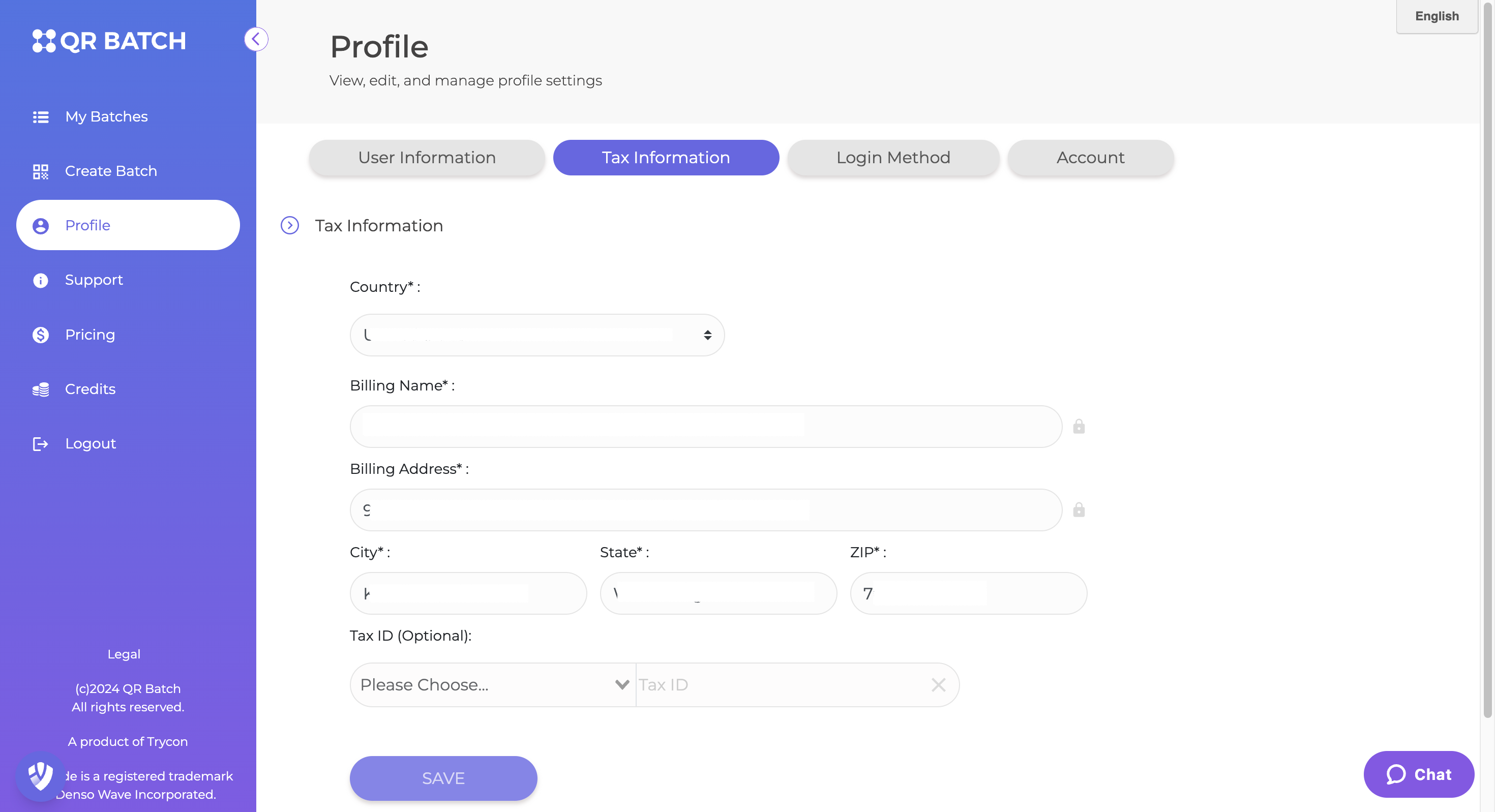Click the Credits coins icon
This screenshot has width=1495, height=812.
click(x=41, y=389)
